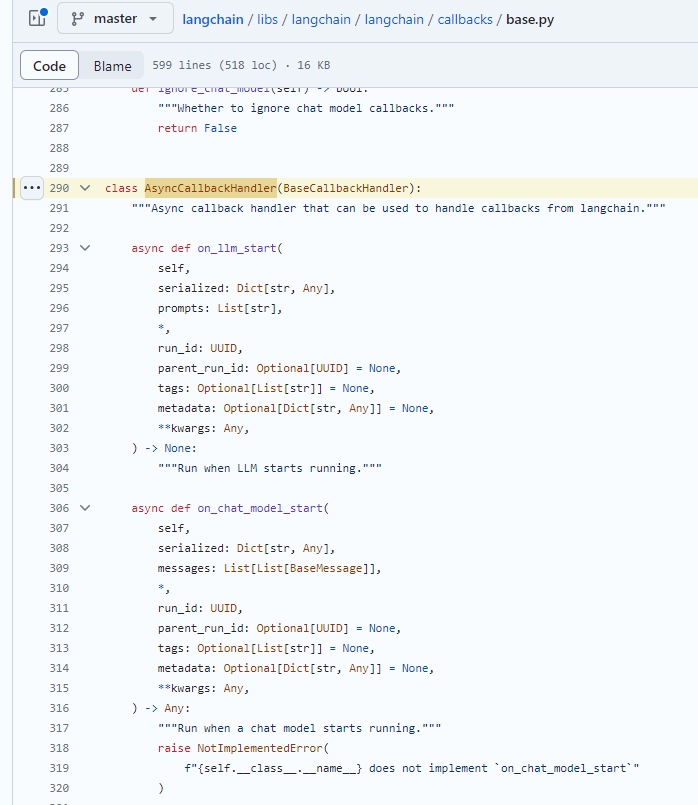Click line number 304
The image size is (698, 805).
(x=58, y=468)
